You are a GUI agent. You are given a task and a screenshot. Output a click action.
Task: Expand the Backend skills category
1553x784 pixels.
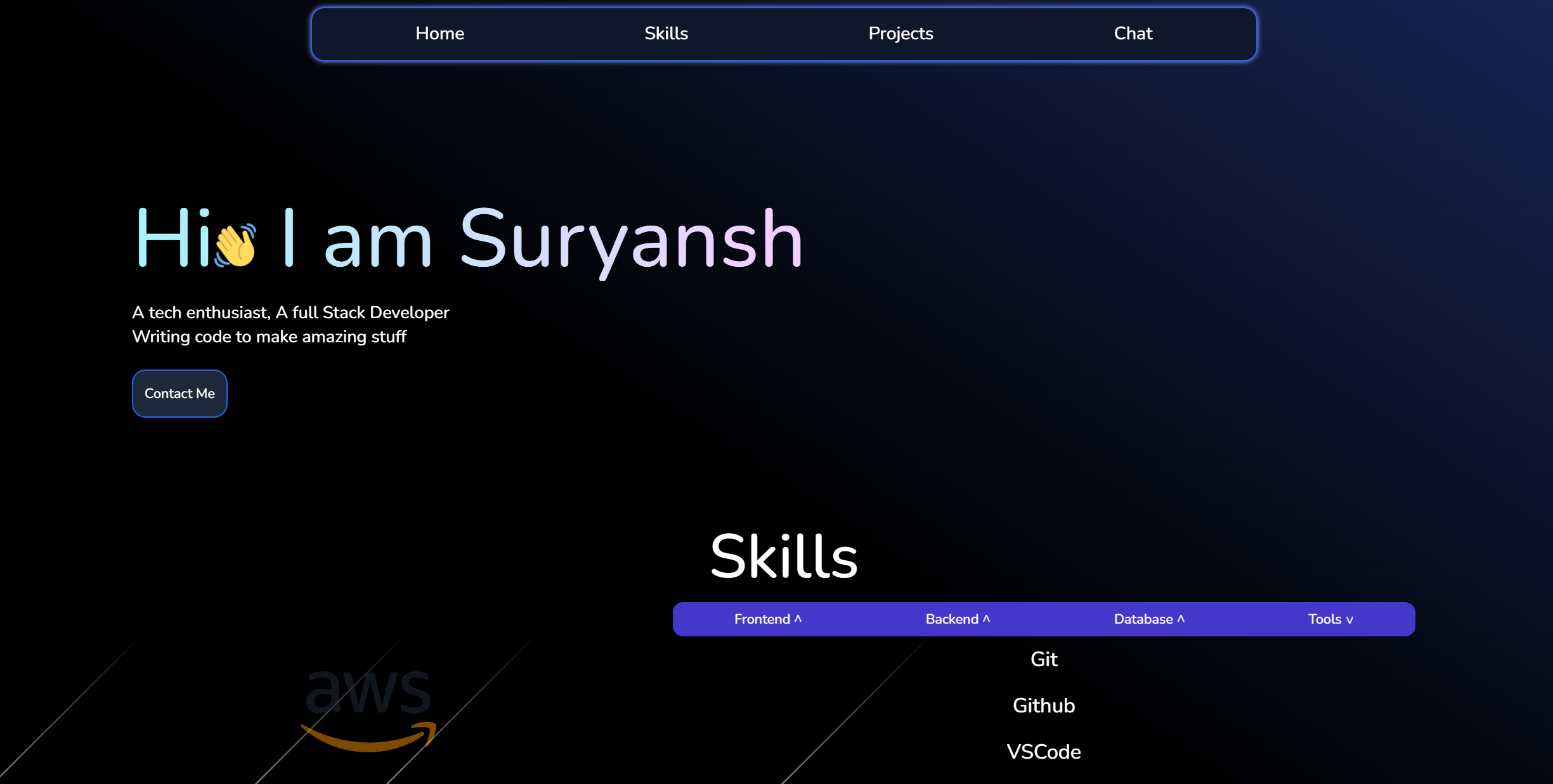[958, 619]
